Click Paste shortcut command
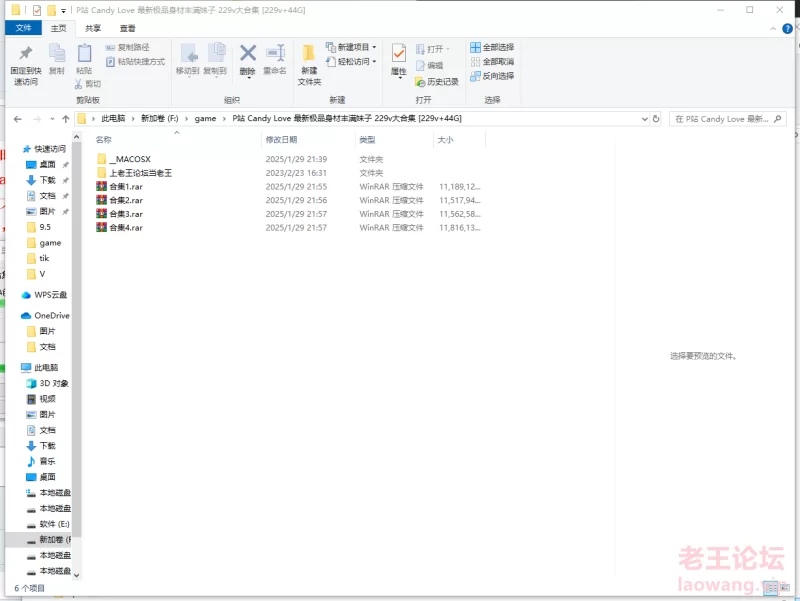The width and height of the screenshot is (800, 601). point(135,62)
